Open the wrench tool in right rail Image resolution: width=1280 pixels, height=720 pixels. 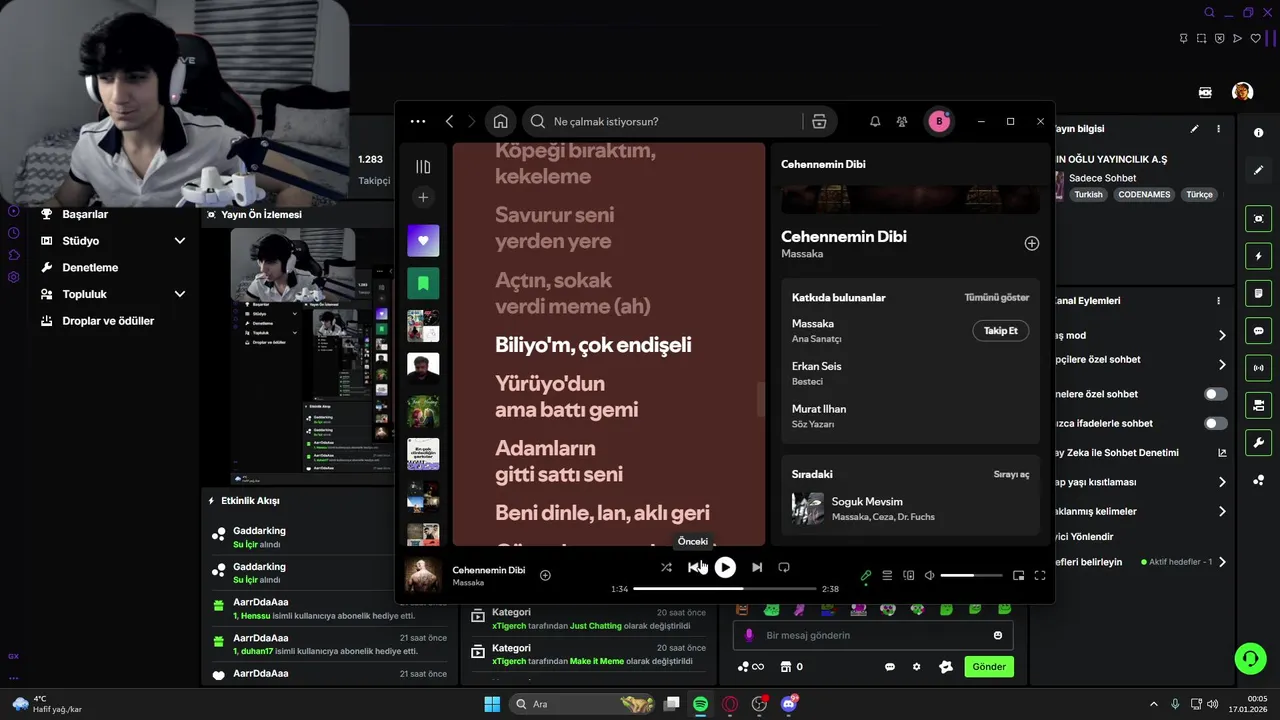coord(1258,442)
